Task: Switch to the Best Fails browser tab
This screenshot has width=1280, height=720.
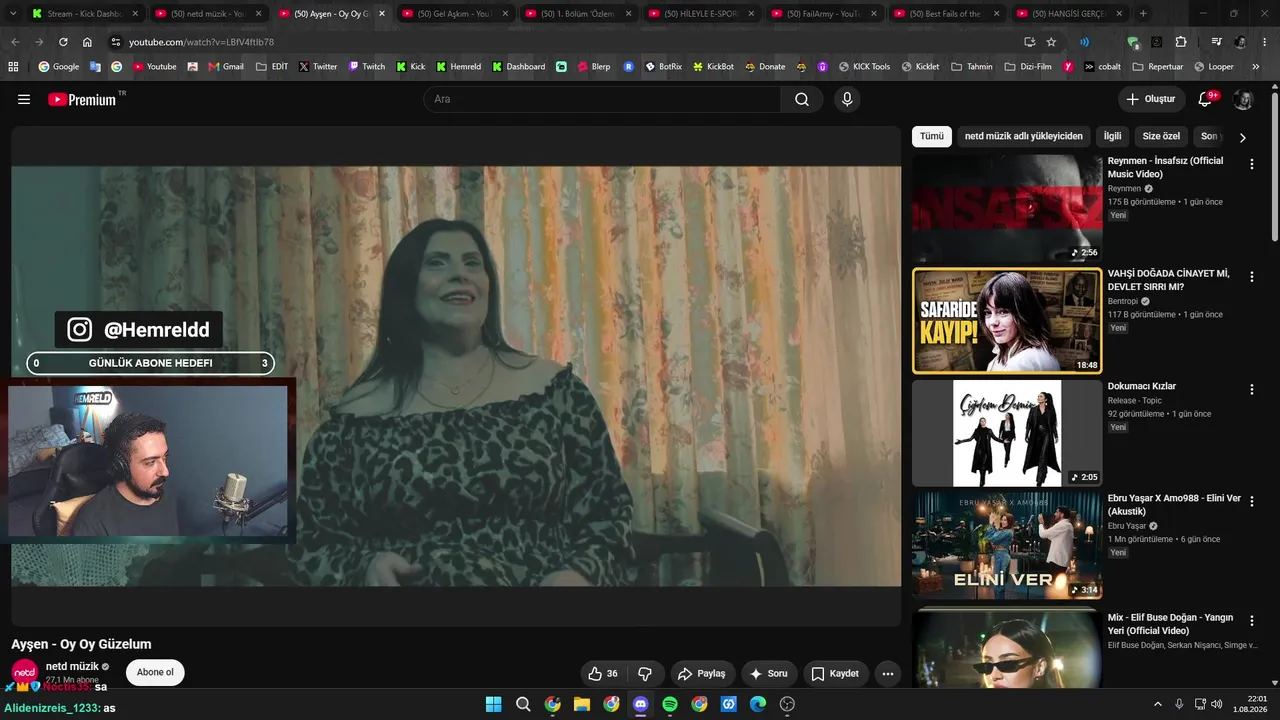Action: click(948, 14)
